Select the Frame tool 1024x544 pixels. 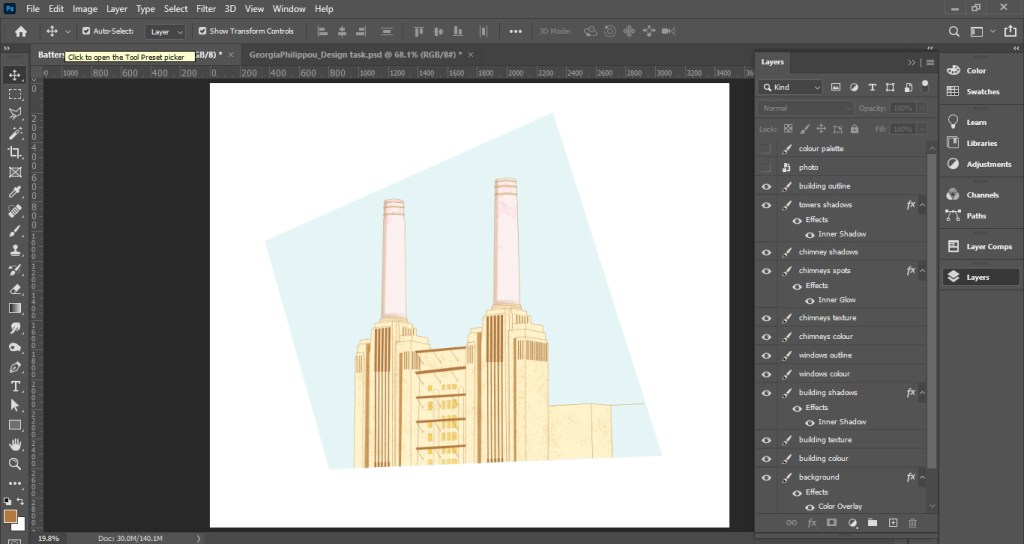15,172
